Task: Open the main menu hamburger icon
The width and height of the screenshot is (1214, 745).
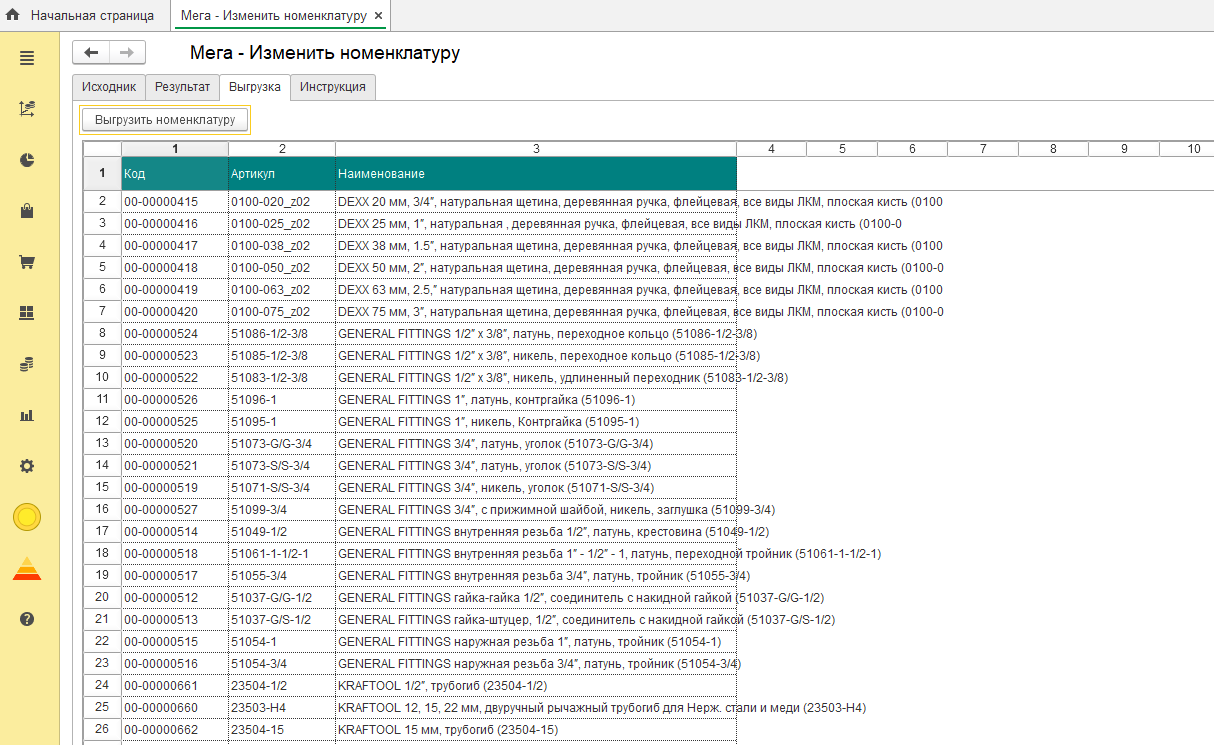Action: (x=27, y=58)
